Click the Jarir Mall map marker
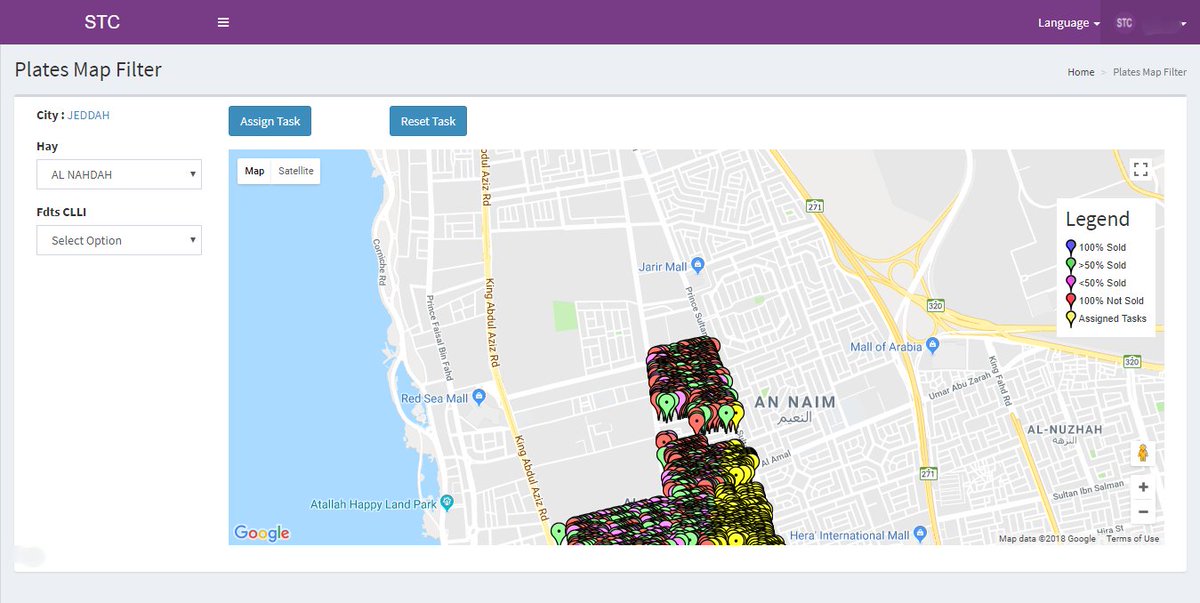The height and width of the screenshot is (603, 1200). pos(698,266)
